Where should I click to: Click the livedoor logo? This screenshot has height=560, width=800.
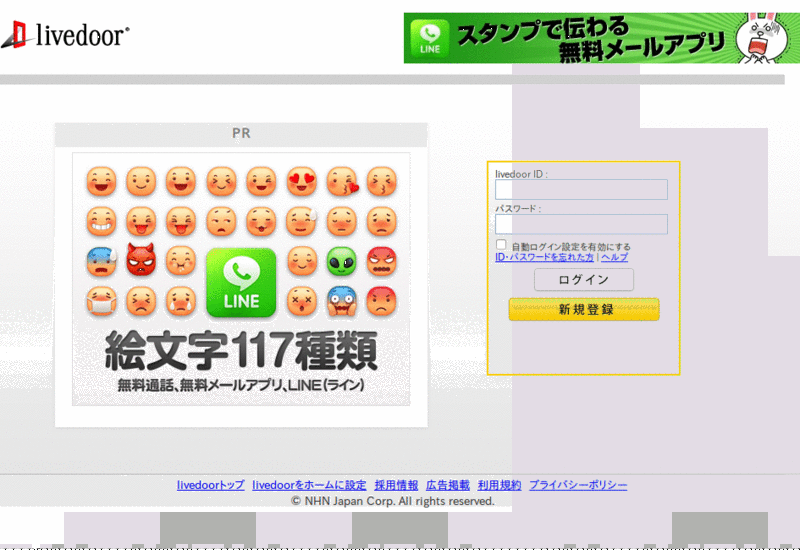[x=65, y=35]
